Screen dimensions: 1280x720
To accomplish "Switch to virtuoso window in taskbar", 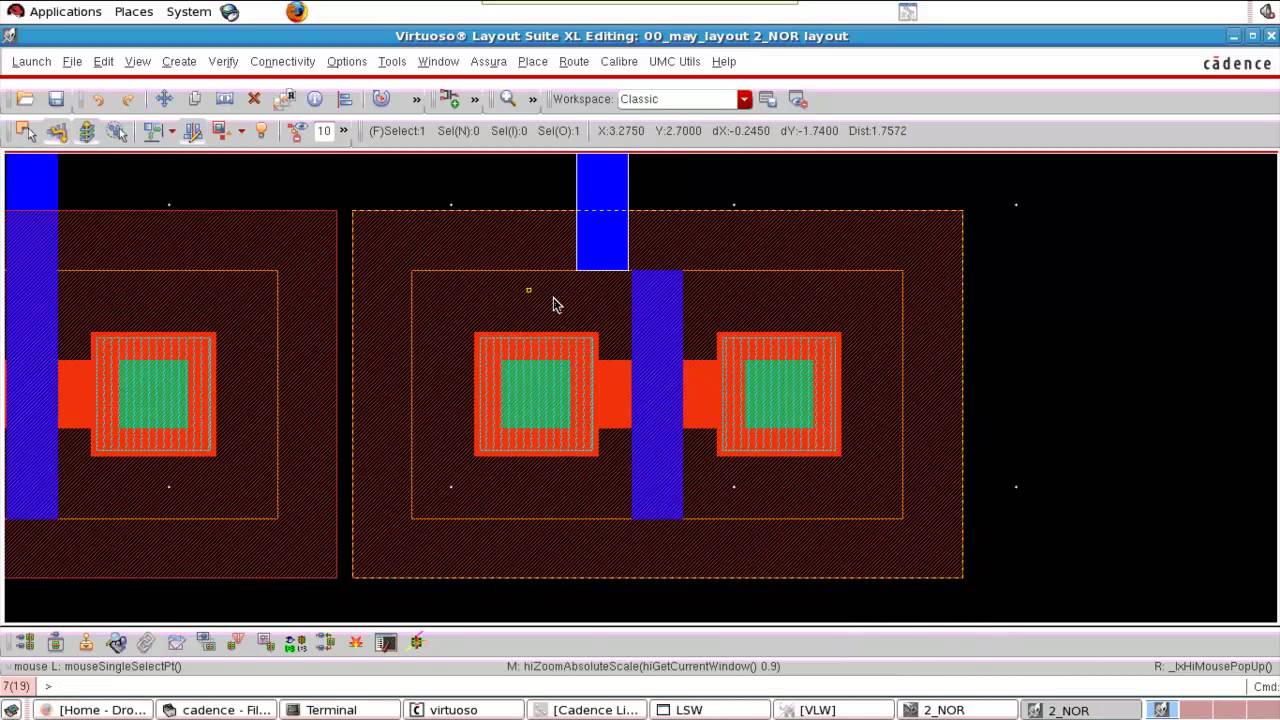I will (463, 710).
